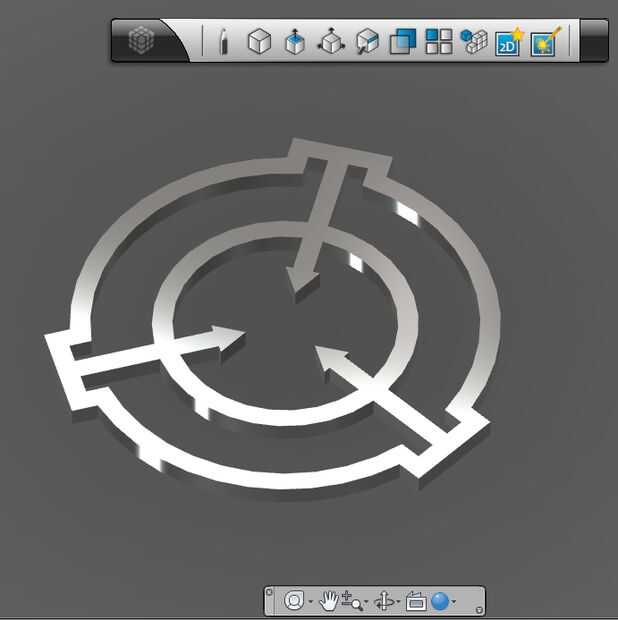Click the blue sphere visual style icon
Image resolution: width=618 pixels, height=620 pixels.
(440, 601)
